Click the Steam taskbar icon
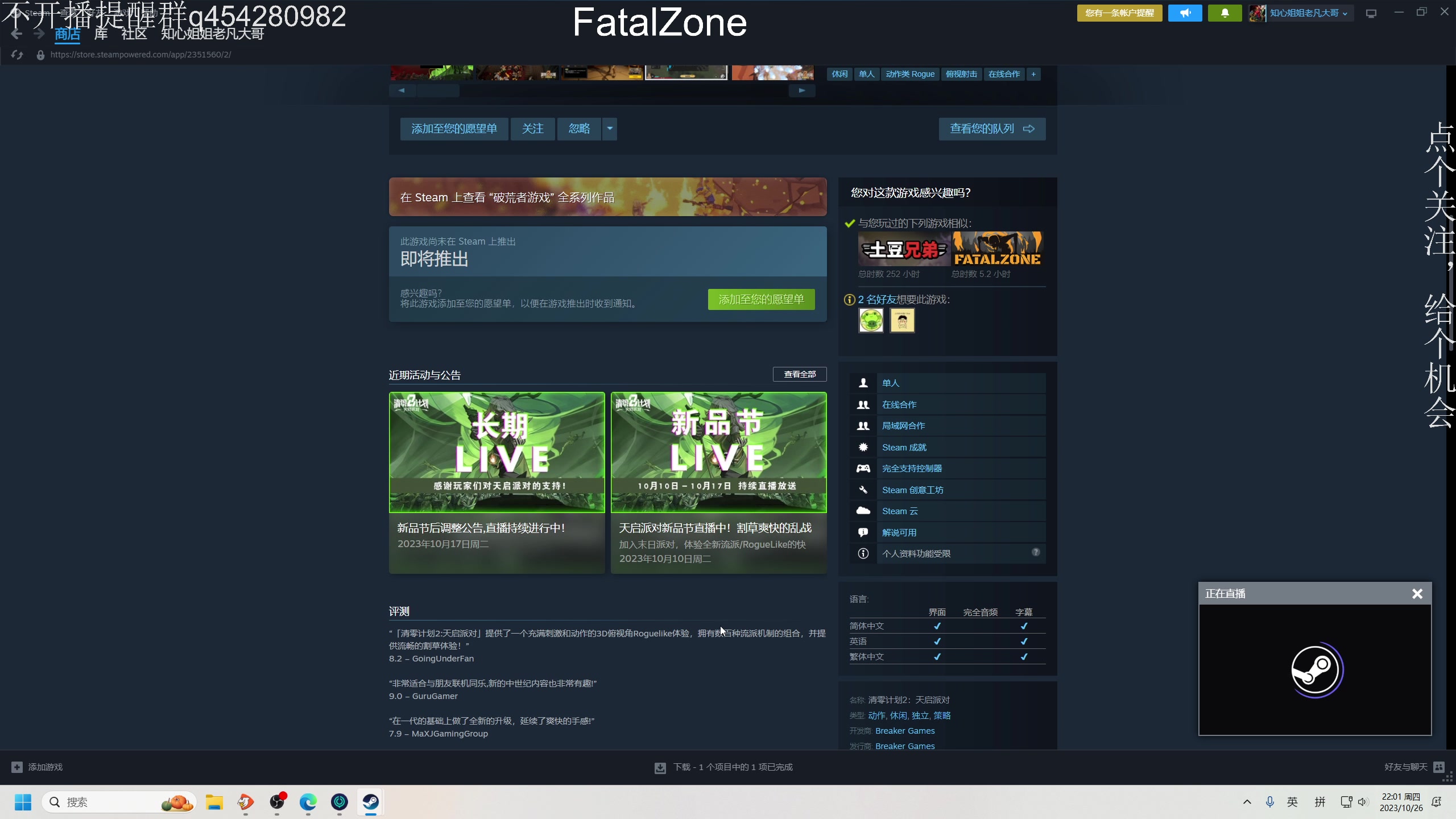 point(371,803)
